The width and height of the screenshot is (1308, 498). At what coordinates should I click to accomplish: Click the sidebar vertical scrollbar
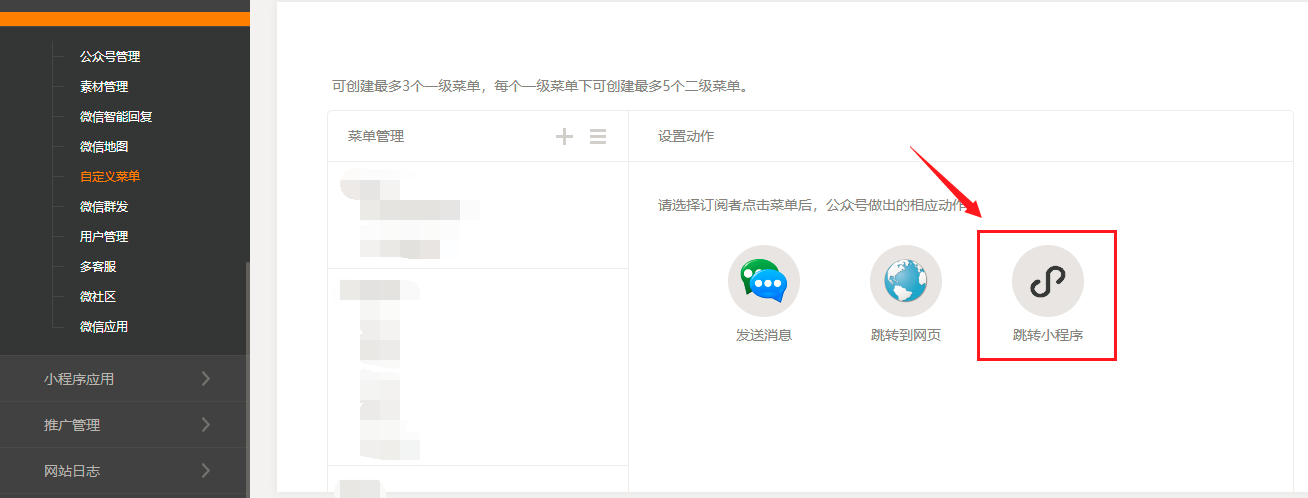(247, 380)
